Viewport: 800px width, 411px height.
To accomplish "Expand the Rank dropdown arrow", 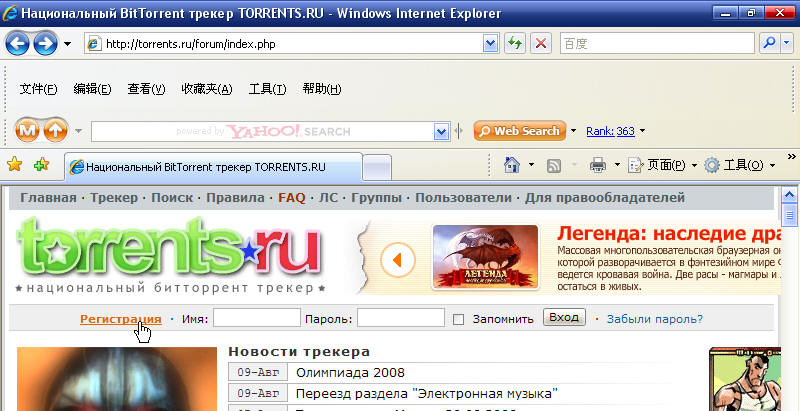I will pos(642,131).
